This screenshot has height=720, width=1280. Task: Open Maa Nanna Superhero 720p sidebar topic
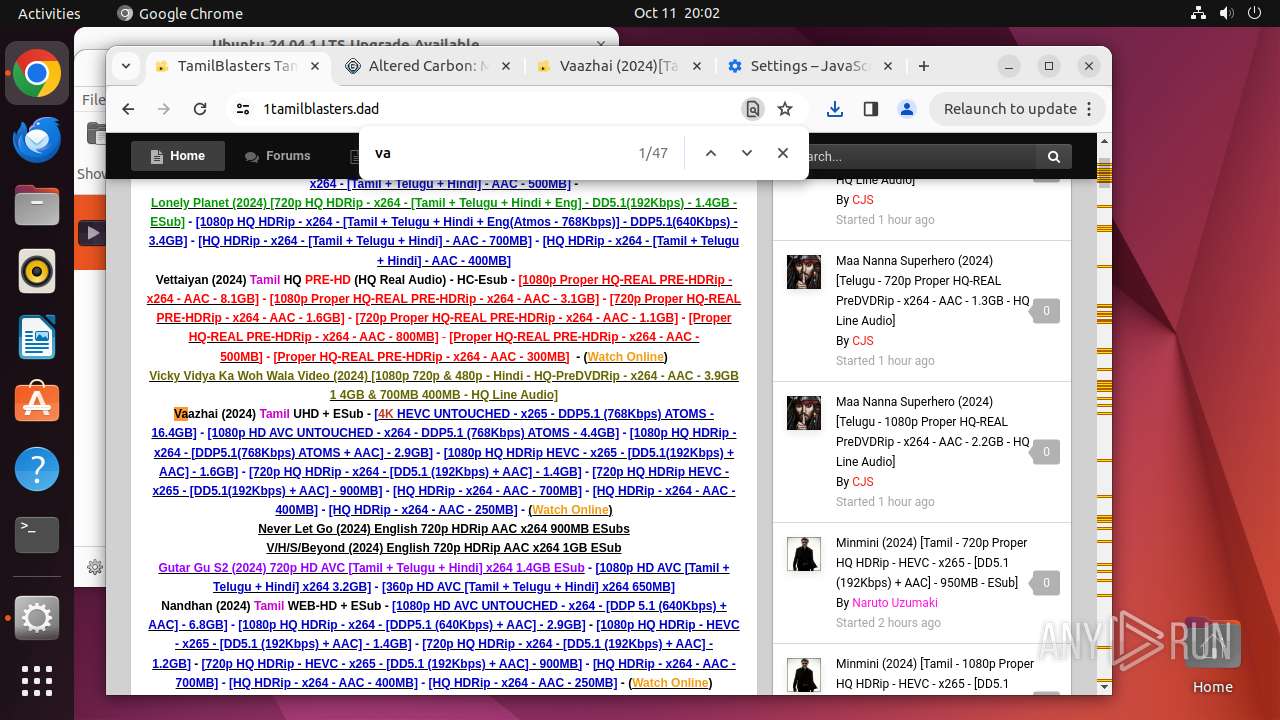932,290
